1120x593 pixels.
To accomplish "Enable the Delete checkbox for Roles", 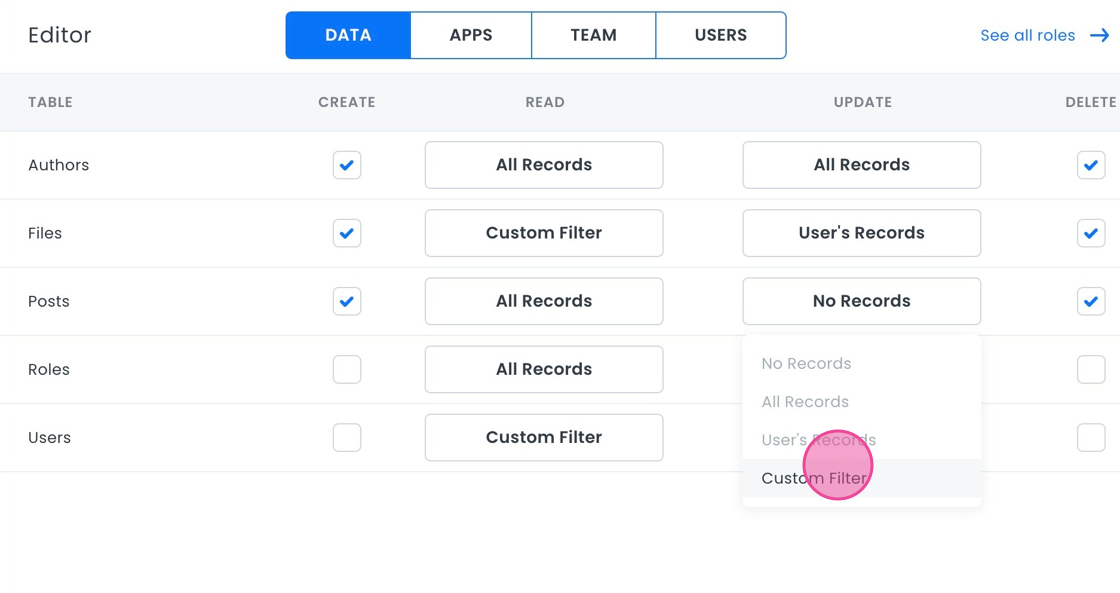I will 1090,369.
